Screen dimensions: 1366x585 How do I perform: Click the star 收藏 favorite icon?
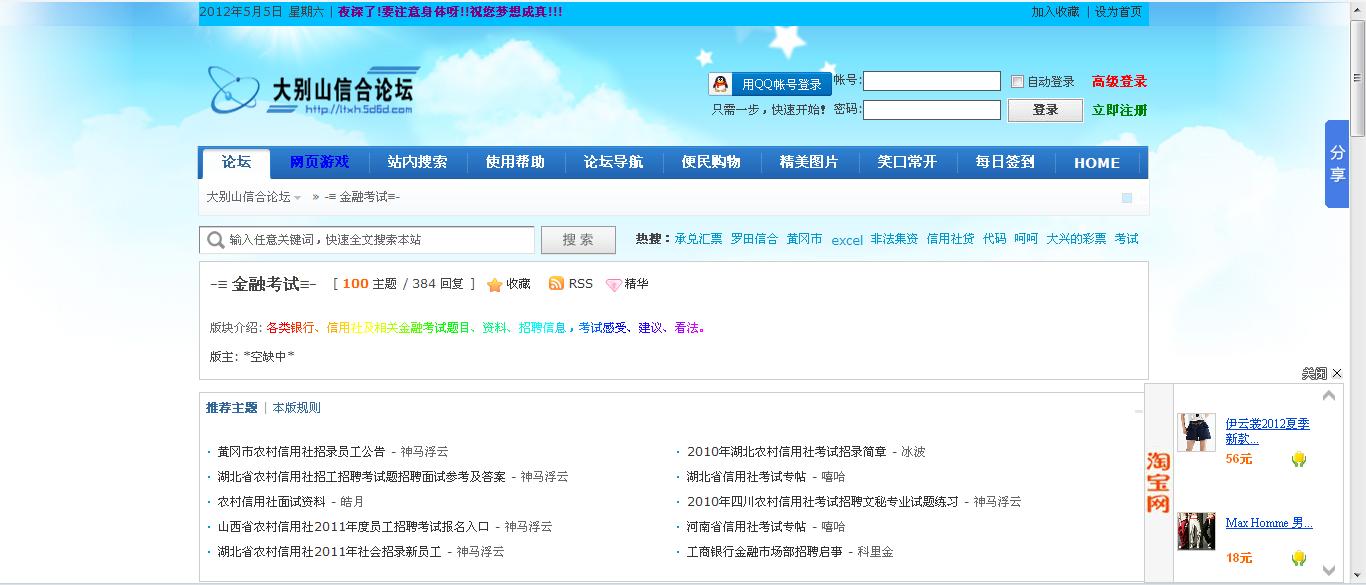[494, 285]
